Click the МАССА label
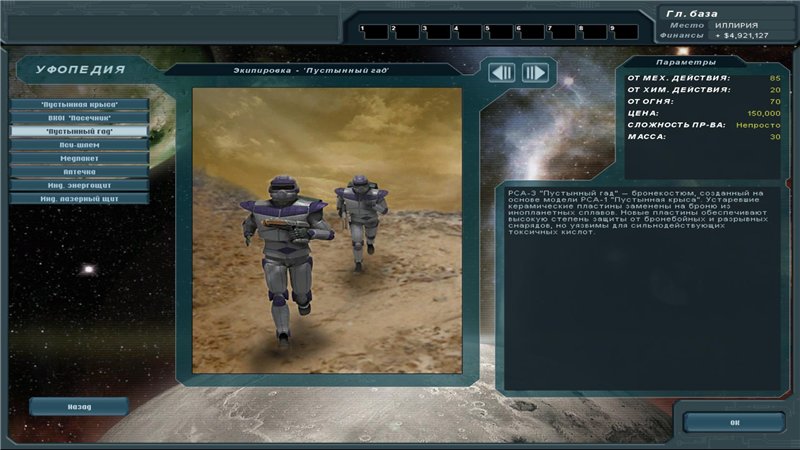This screenshot has width=800, height=450. tap(646, 137)
